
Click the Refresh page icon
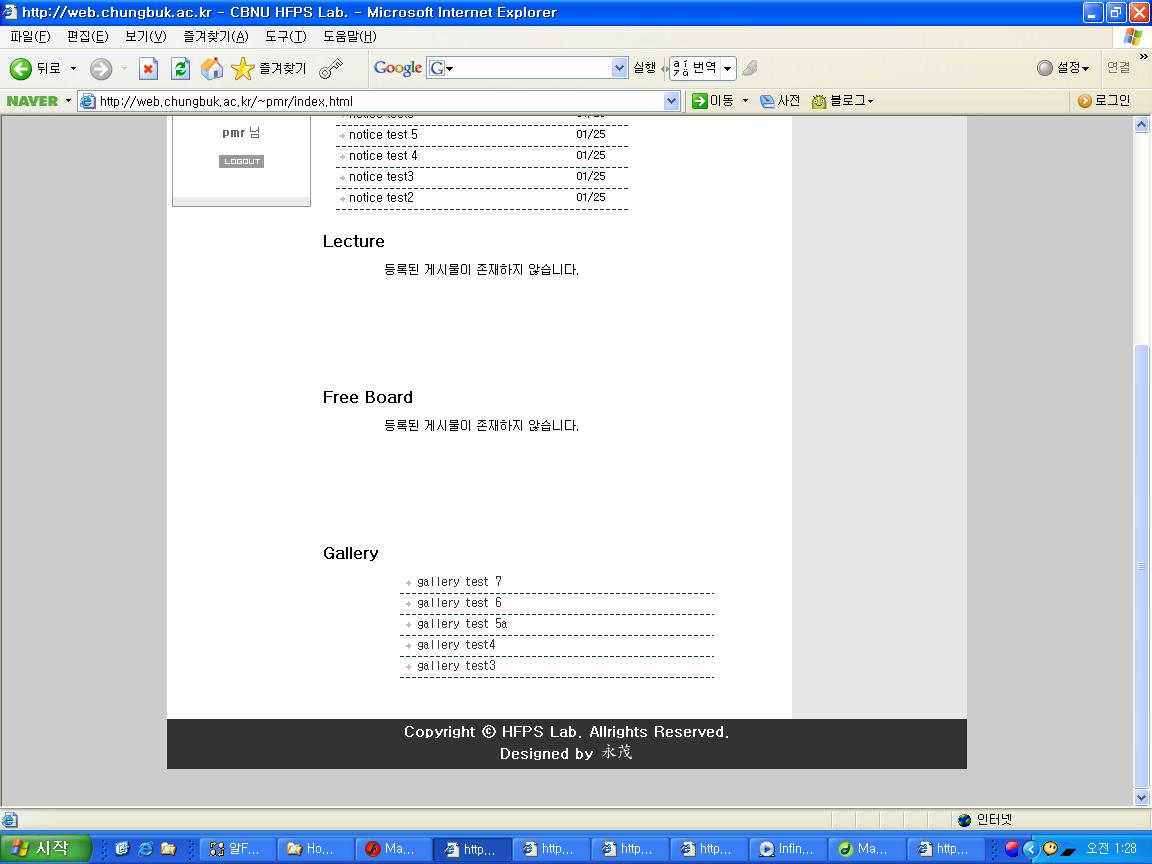180,68
